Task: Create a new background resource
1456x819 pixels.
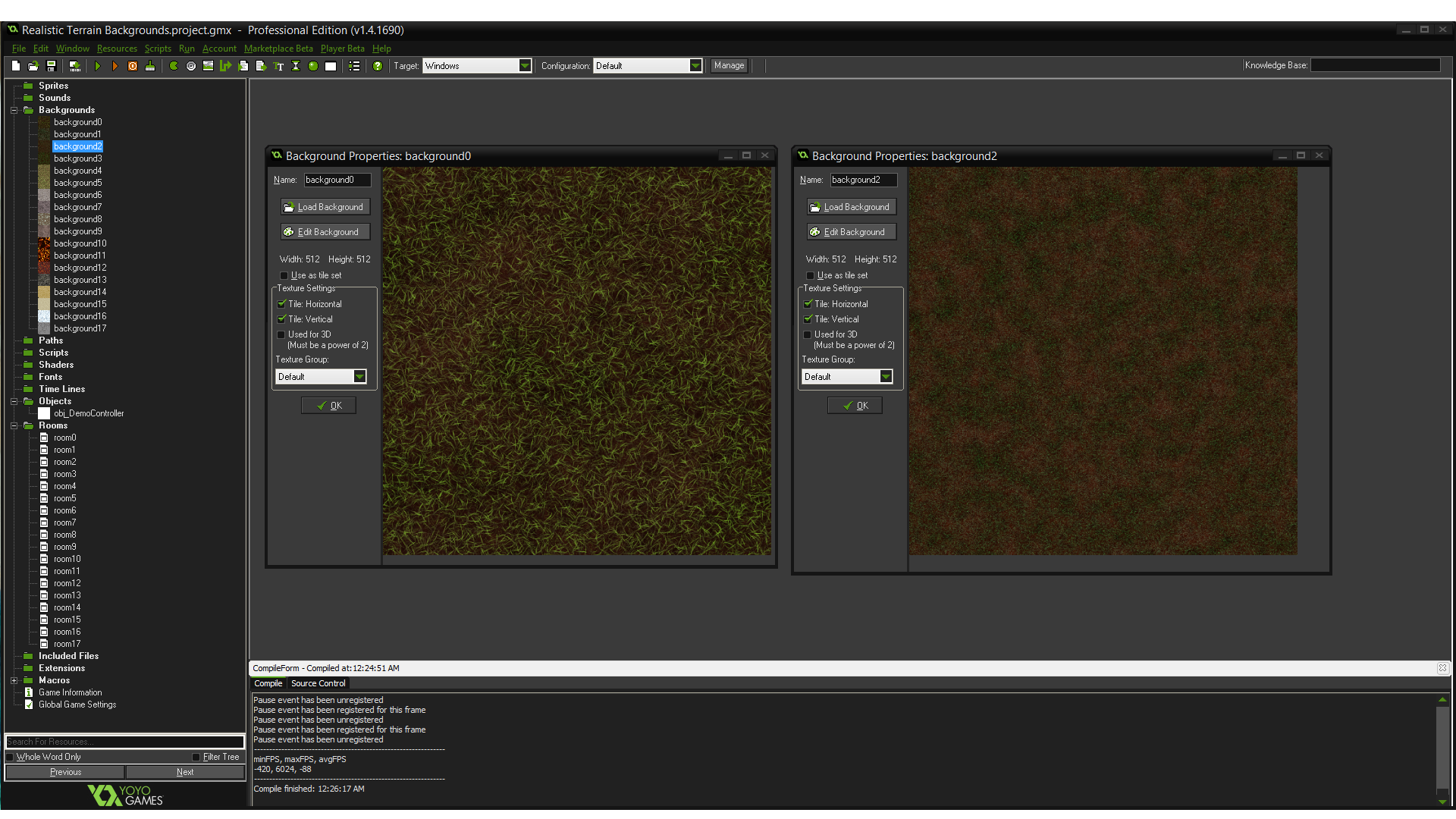Action: point(208,66)
